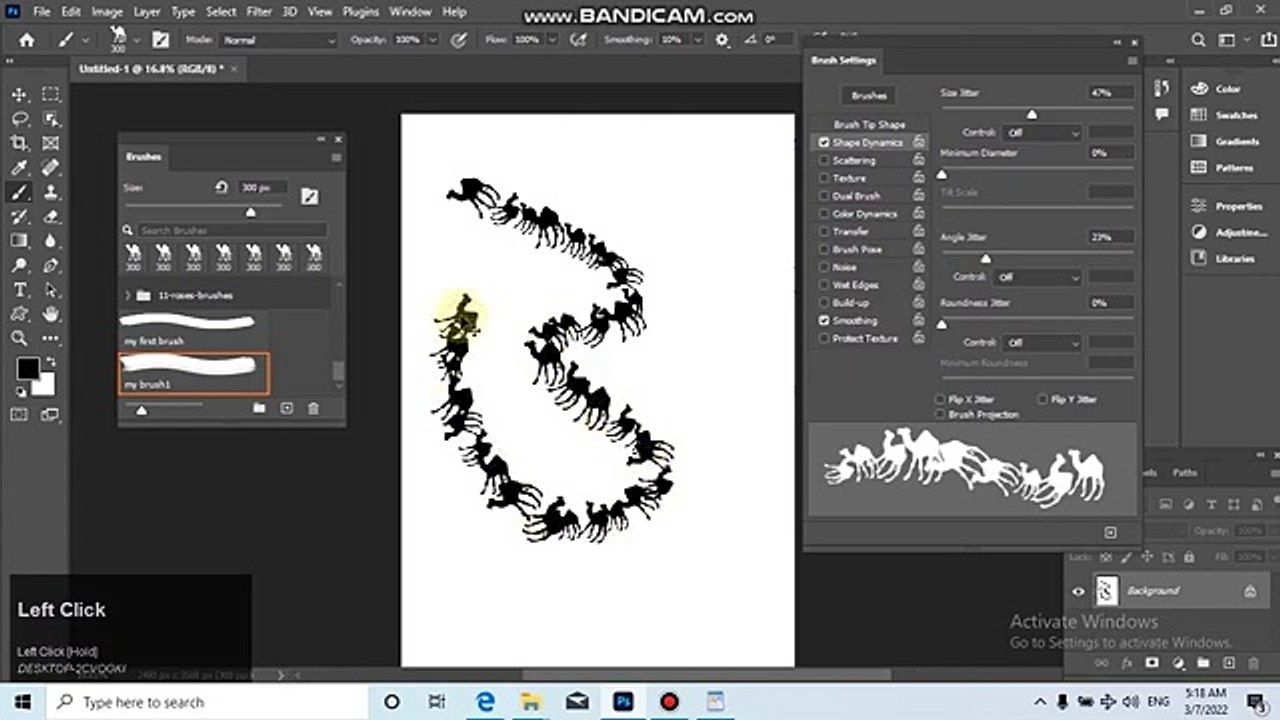The width and height of the screenshot is (1280, 720).
Task: Delete brush with Brushes panel trash icon
Action: 313,408
